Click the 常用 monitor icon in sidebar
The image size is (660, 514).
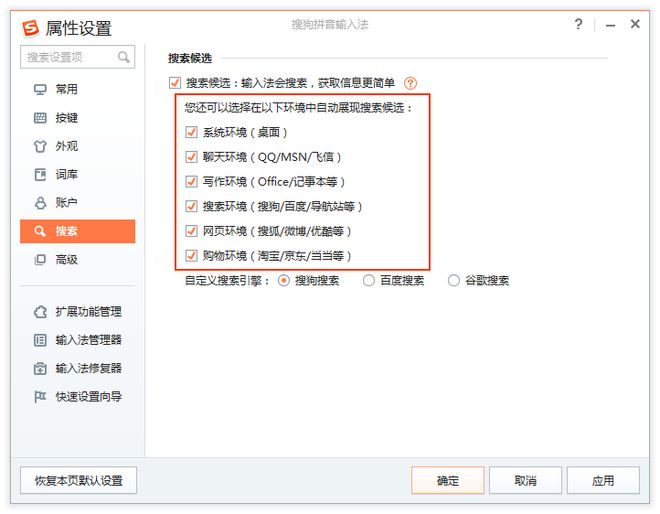pos(40,89)
